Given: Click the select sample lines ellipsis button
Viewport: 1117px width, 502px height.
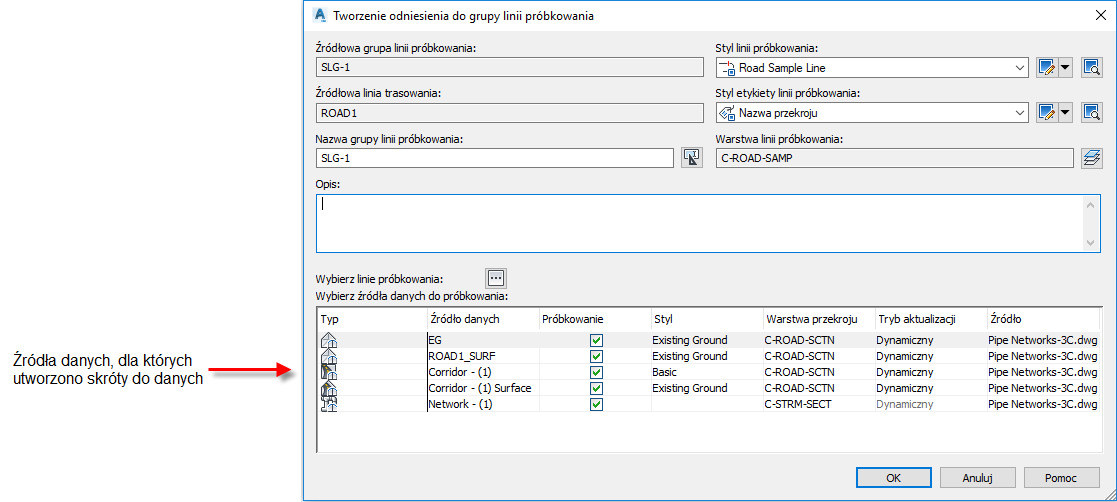Looking at the screenshot, I should tap(497, 278).
